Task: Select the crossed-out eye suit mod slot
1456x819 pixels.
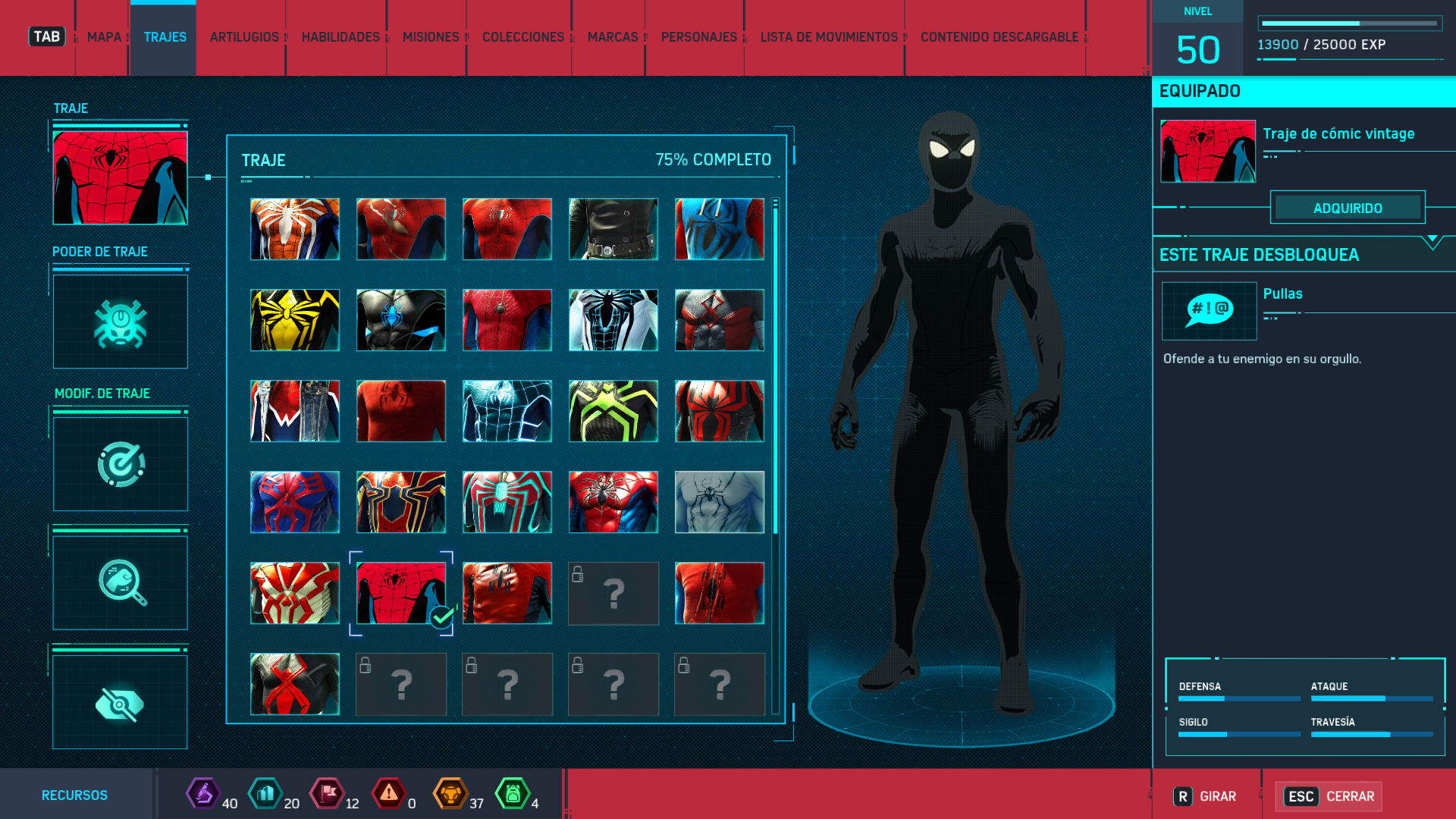Action: pyautogui.click(x=121, y=703)
